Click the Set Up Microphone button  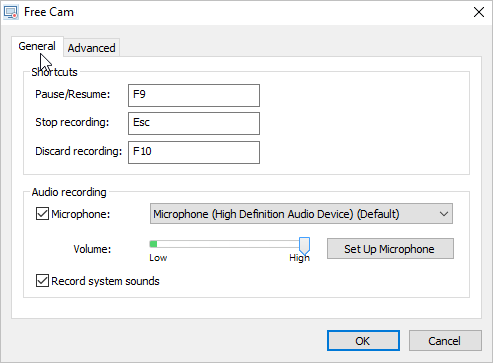point(390,249)
